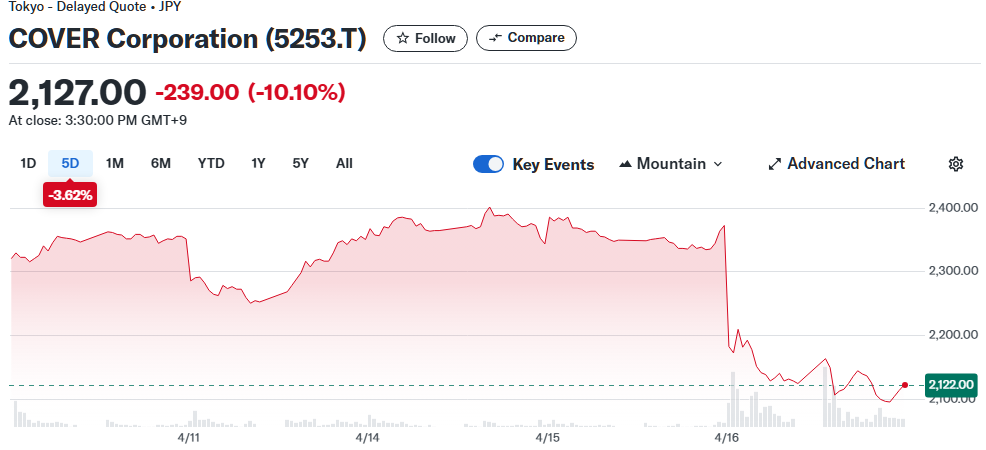Click the 4/16 date marker on axis
986x450 pixels.
(727, 437)
